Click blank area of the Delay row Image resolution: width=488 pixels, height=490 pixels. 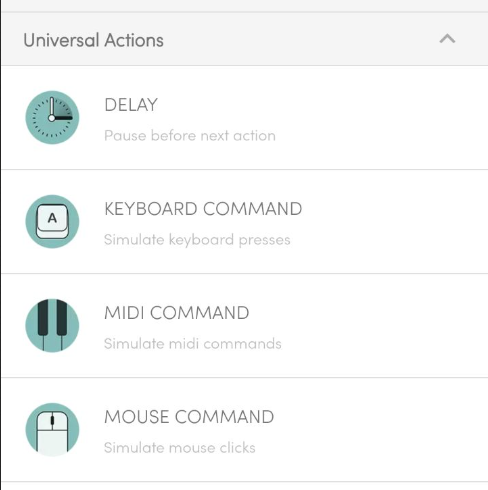coord(383,118)
